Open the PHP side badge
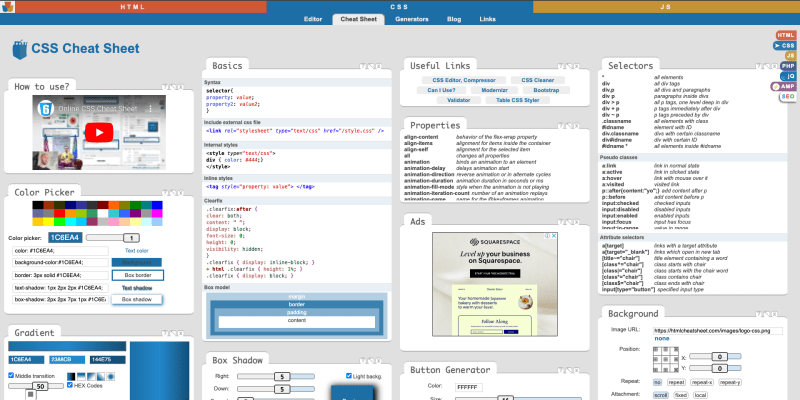 point(788,66)
